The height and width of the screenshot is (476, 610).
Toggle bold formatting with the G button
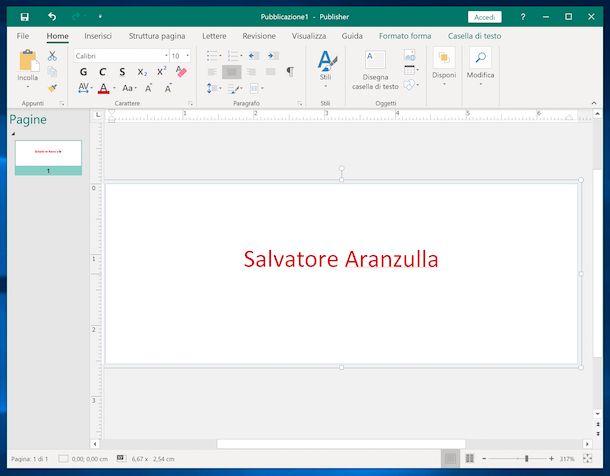tap(83, 72)
